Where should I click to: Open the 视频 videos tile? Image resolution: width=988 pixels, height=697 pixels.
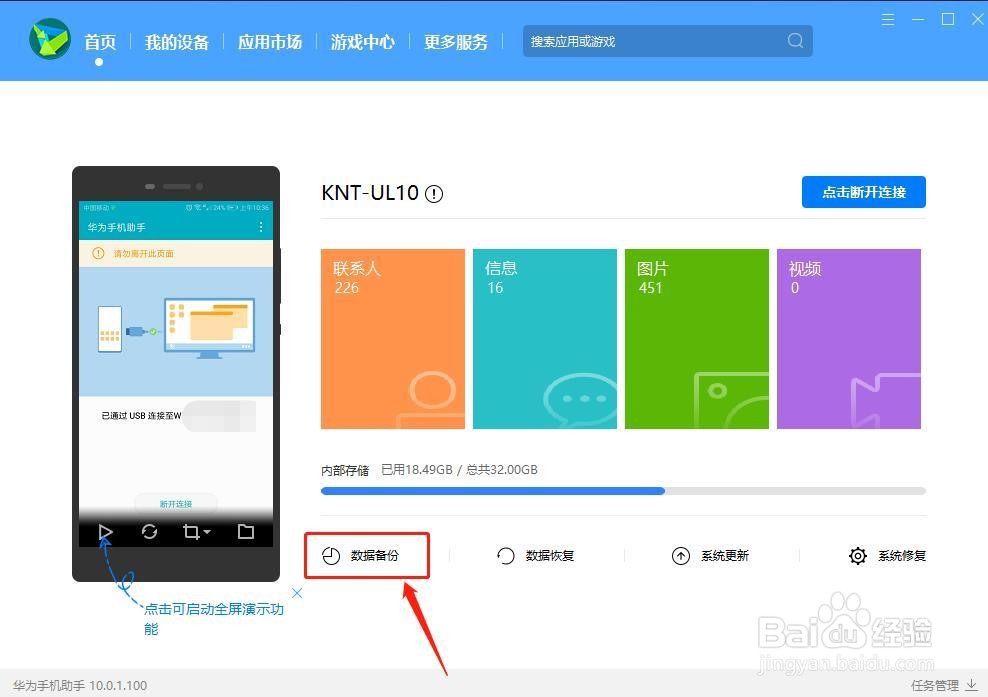(x=849, y=339)
